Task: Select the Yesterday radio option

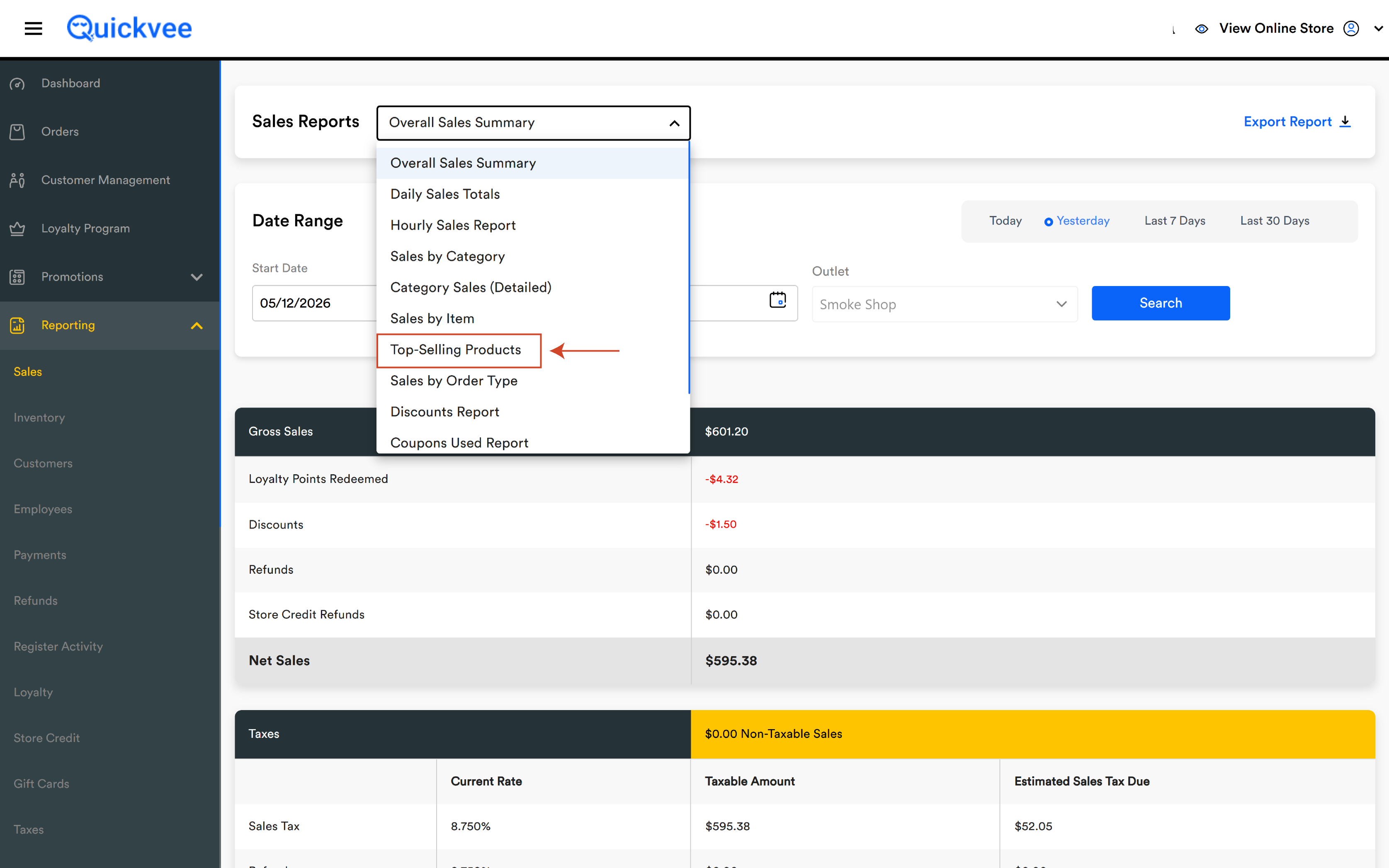Action: [1049, 222]
